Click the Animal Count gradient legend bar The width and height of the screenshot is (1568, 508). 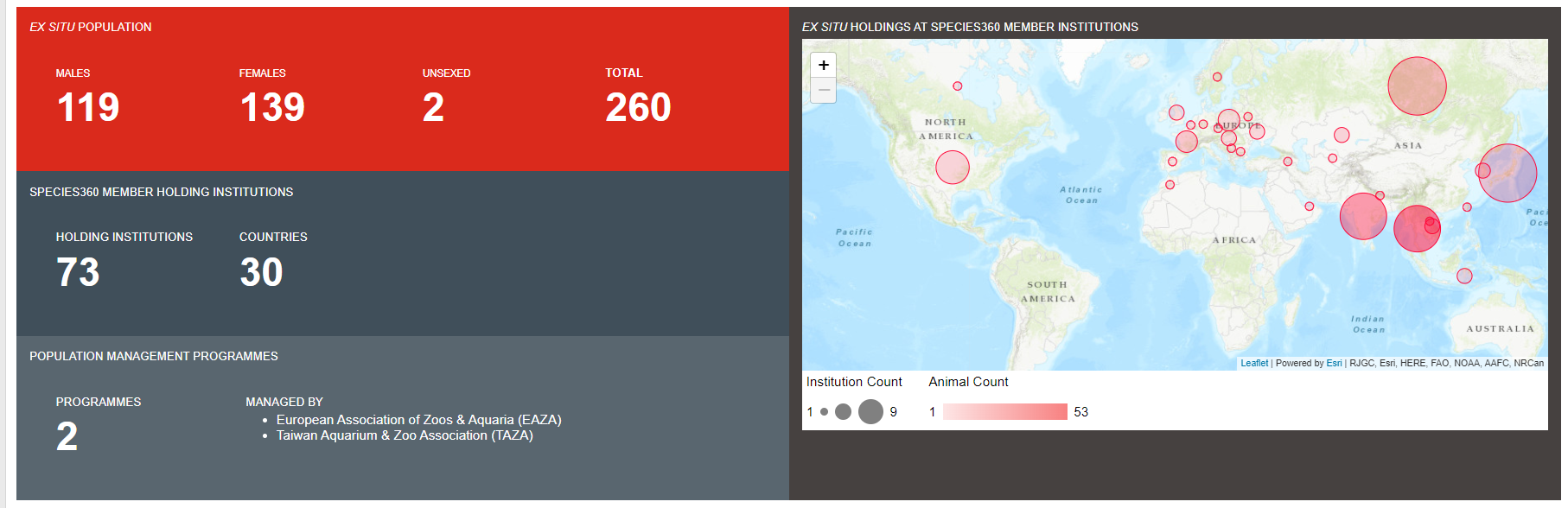click(1005, 412)
